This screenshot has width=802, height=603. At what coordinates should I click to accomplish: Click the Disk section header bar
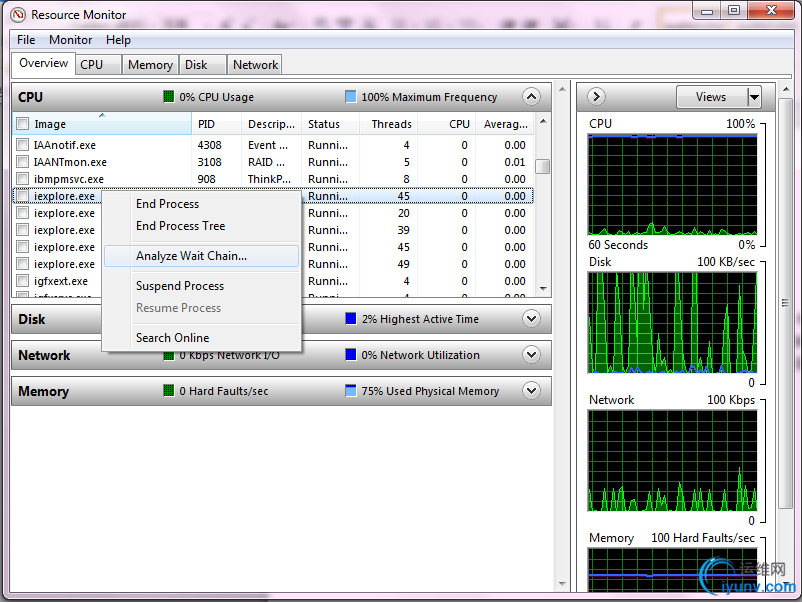pos(281,319)
